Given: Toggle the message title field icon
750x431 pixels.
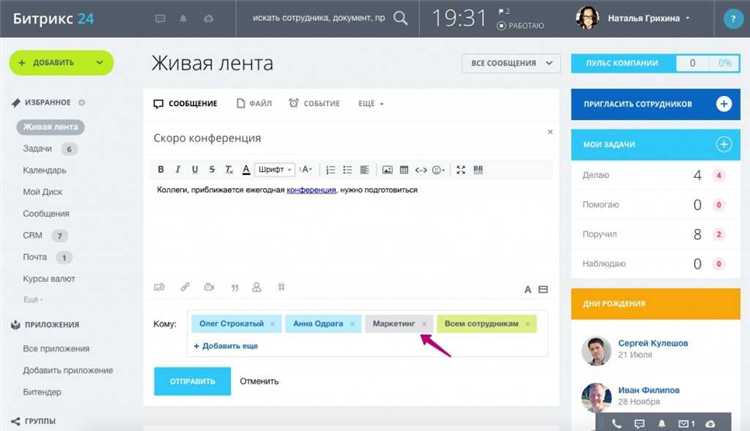Looking at the screenshot, I should click(x=543, y=289).
